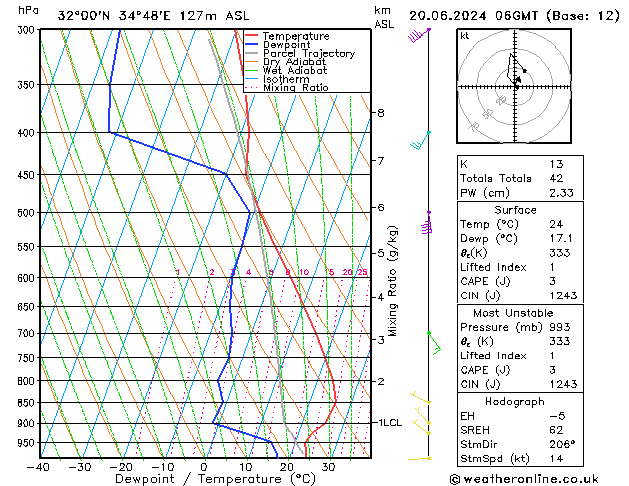This screenshot has width=629, height=486.
Task: Click the 'Dry Adiabat' legend entry
Action: pos(294,62)
